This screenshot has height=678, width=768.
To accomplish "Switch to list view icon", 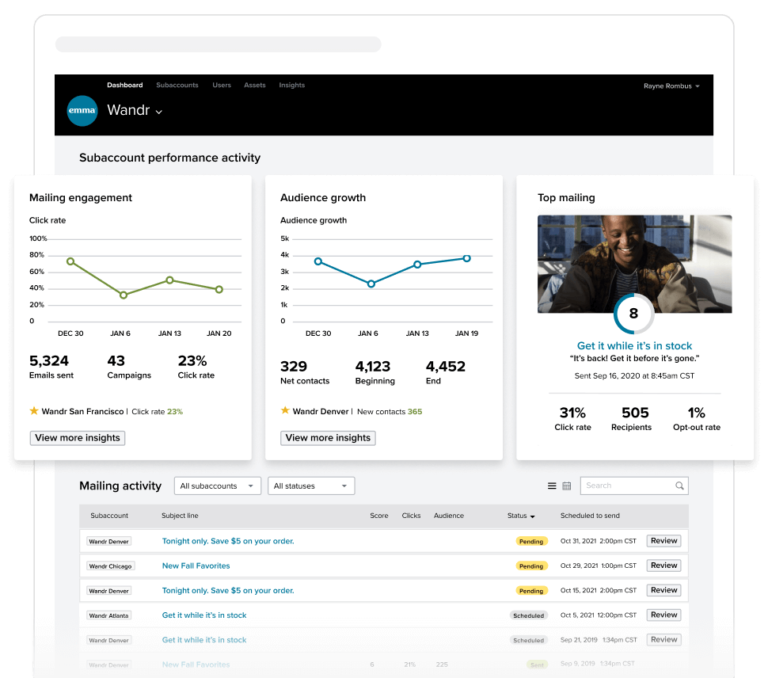I will (x=552, y=486).
